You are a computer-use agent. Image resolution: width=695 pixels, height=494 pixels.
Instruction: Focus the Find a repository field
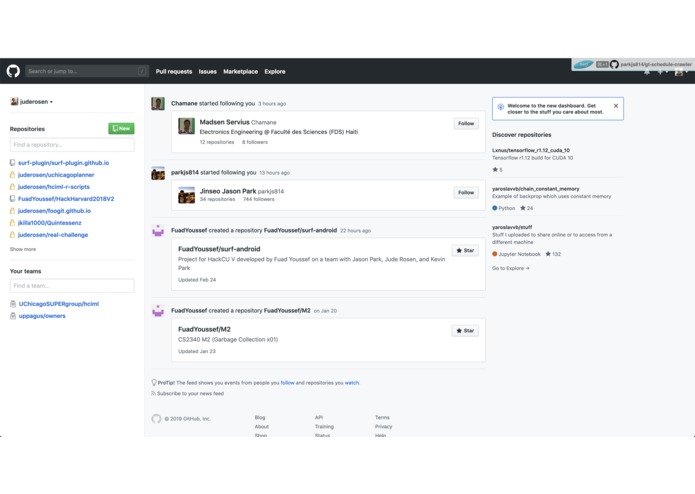[72, 144]
